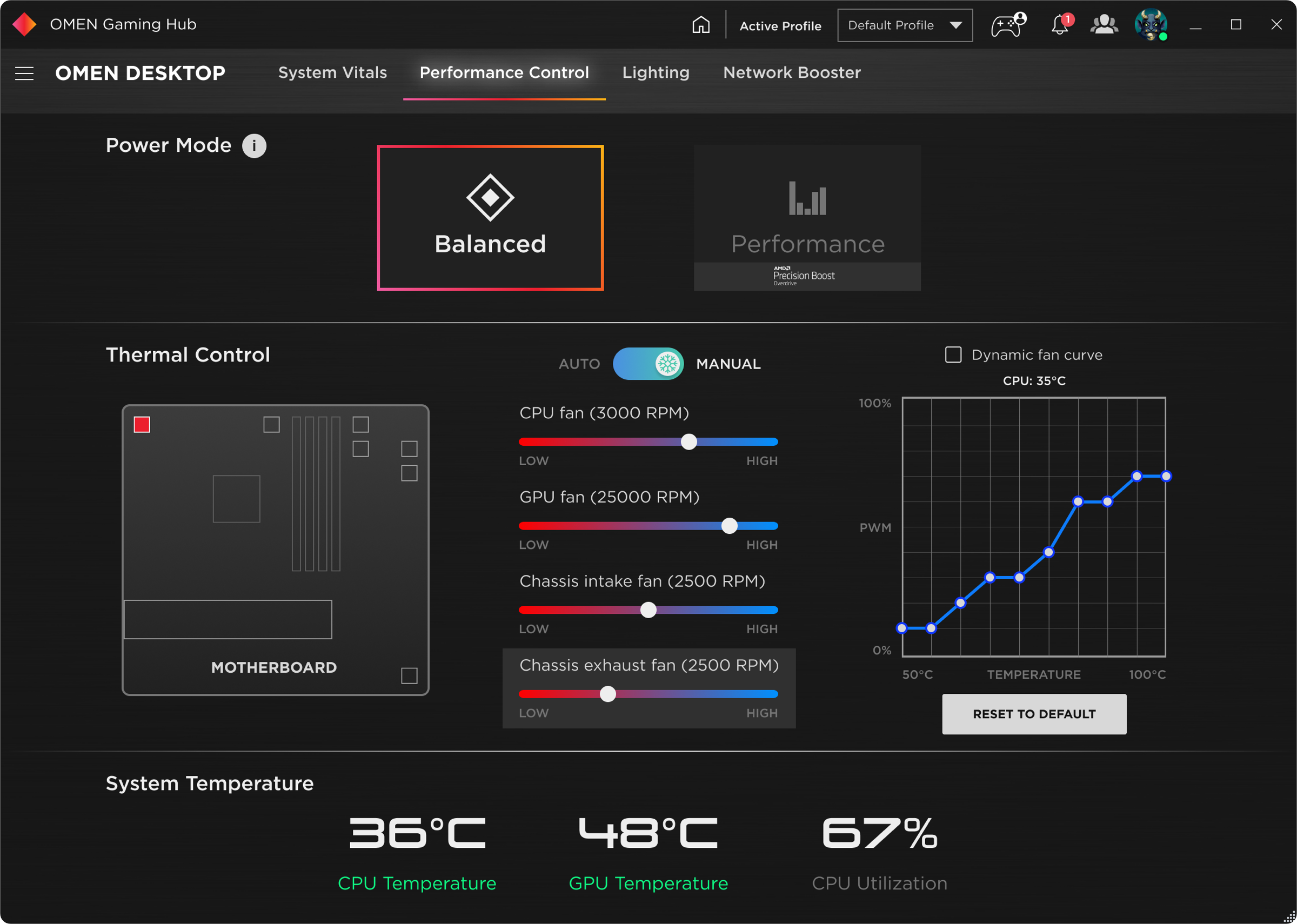Viewport: 1297px width, 924px height.
Task: Maximize the OMEN Gaming Hub window
Action: click(1236, 25)
